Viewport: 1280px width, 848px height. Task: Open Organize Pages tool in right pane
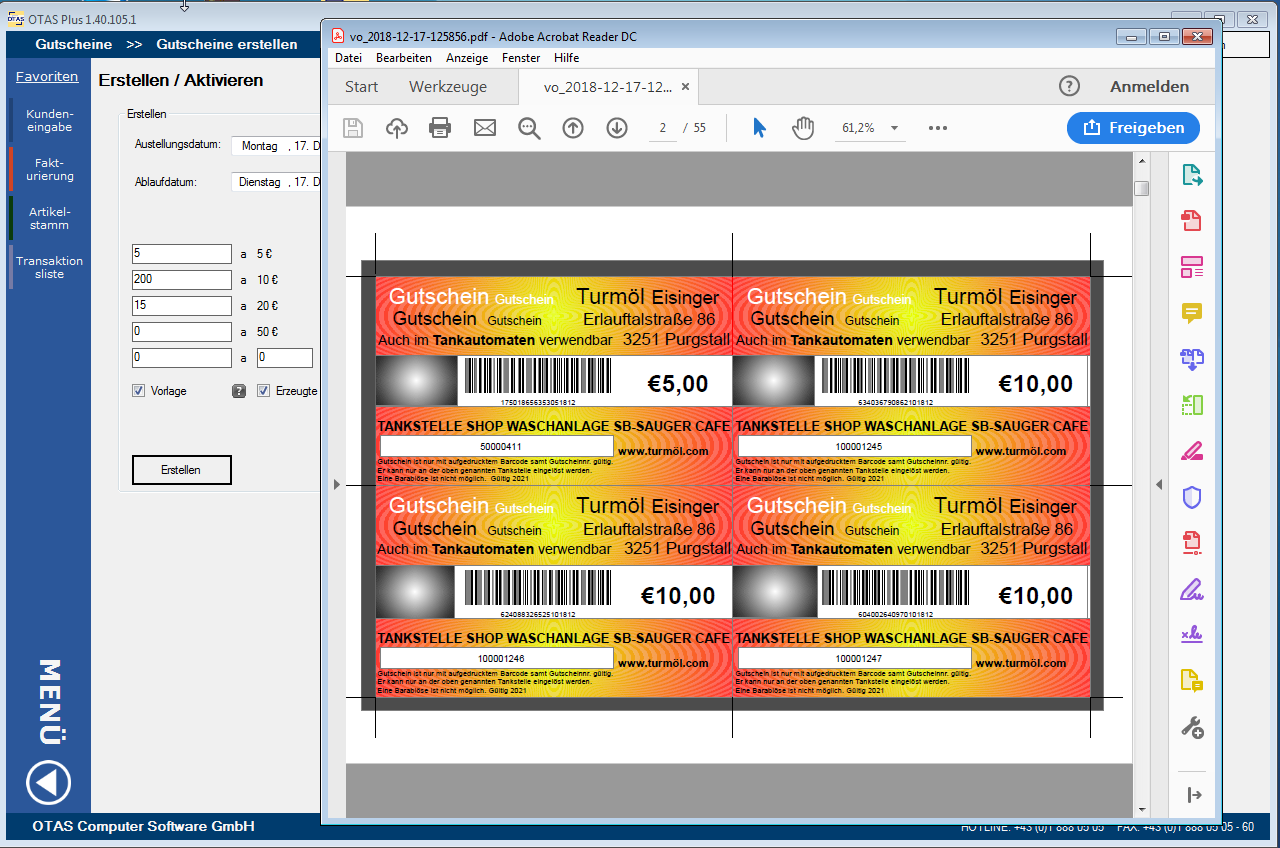1192,405
